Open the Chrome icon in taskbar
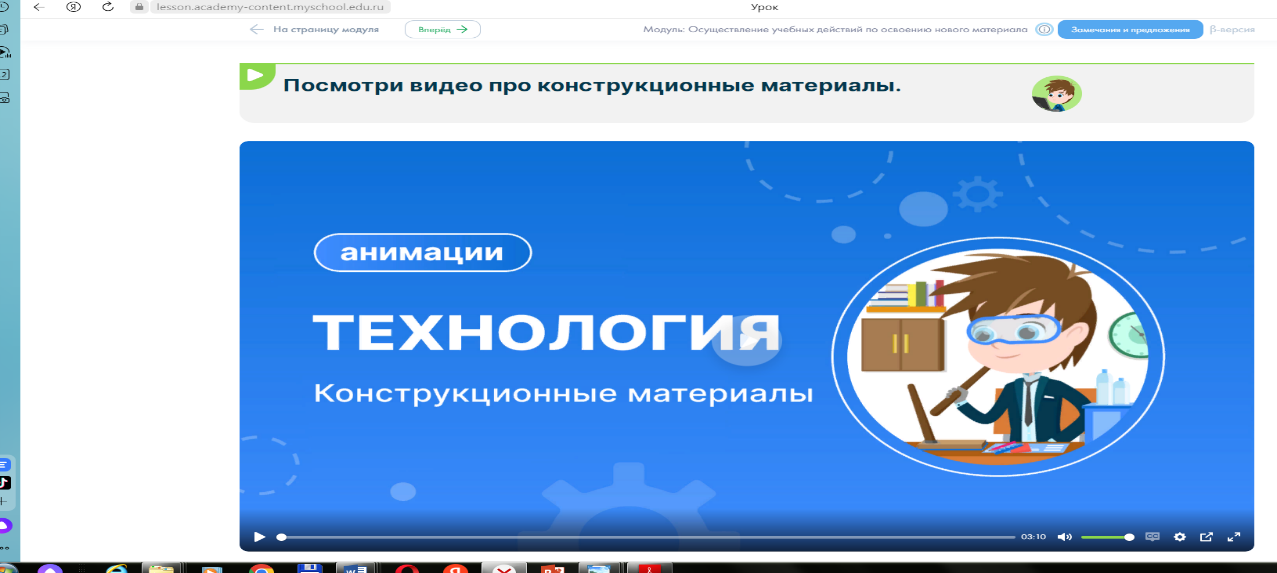1277x573 pixels. tap(262, 569)
